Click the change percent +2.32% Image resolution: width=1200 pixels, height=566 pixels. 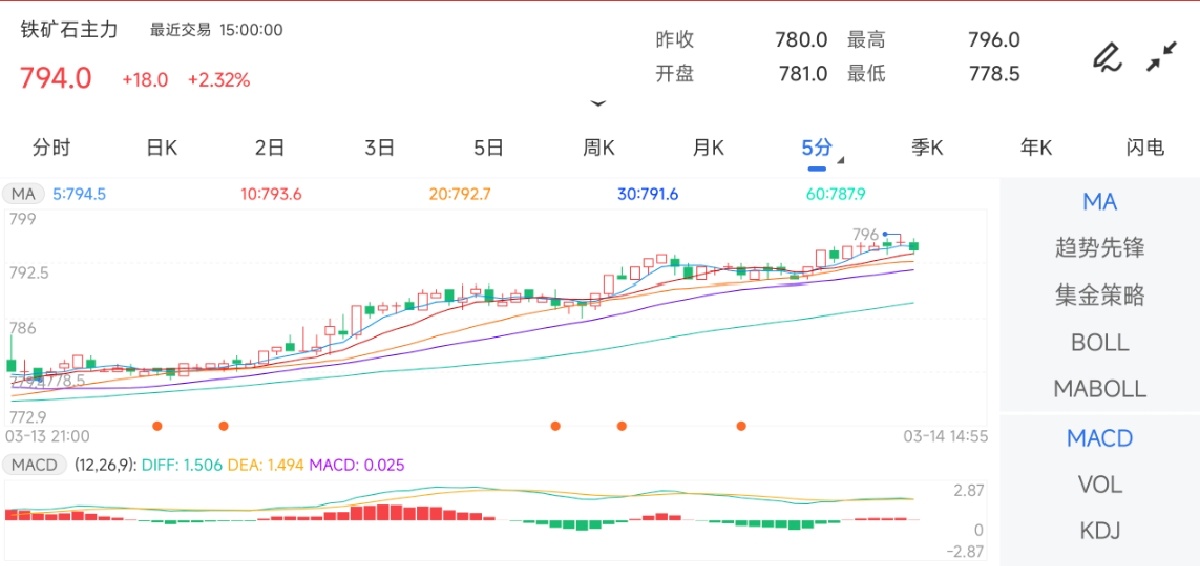pos(219,80)
